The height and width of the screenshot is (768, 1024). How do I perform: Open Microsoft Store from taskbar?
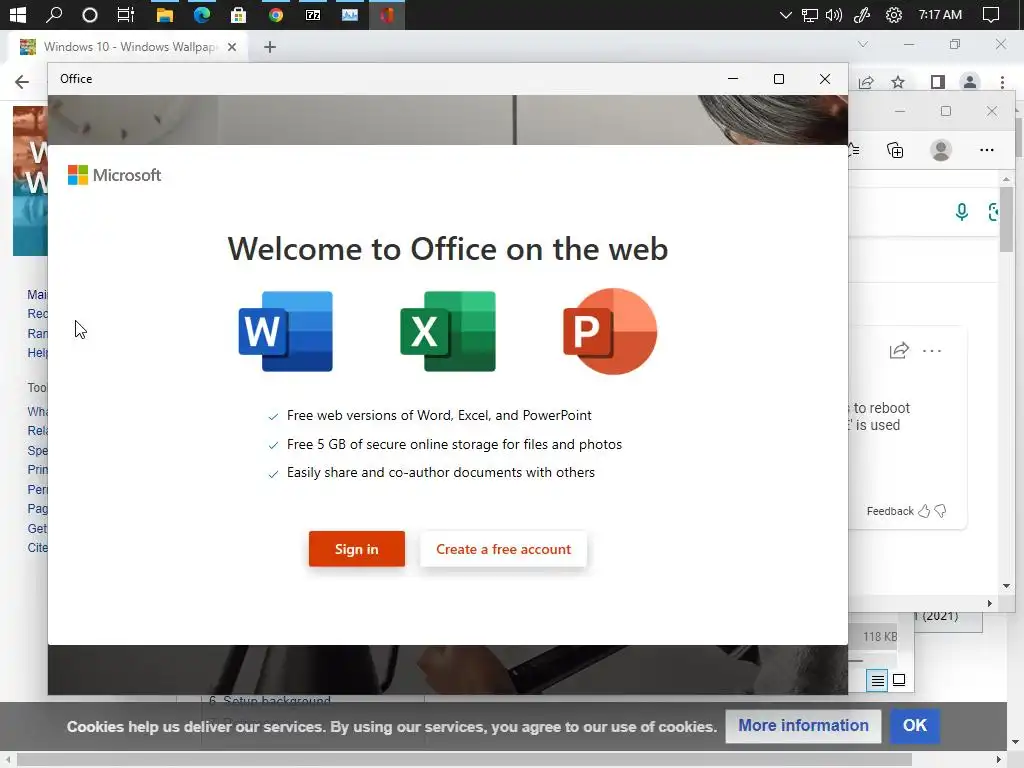pos(238,14)
